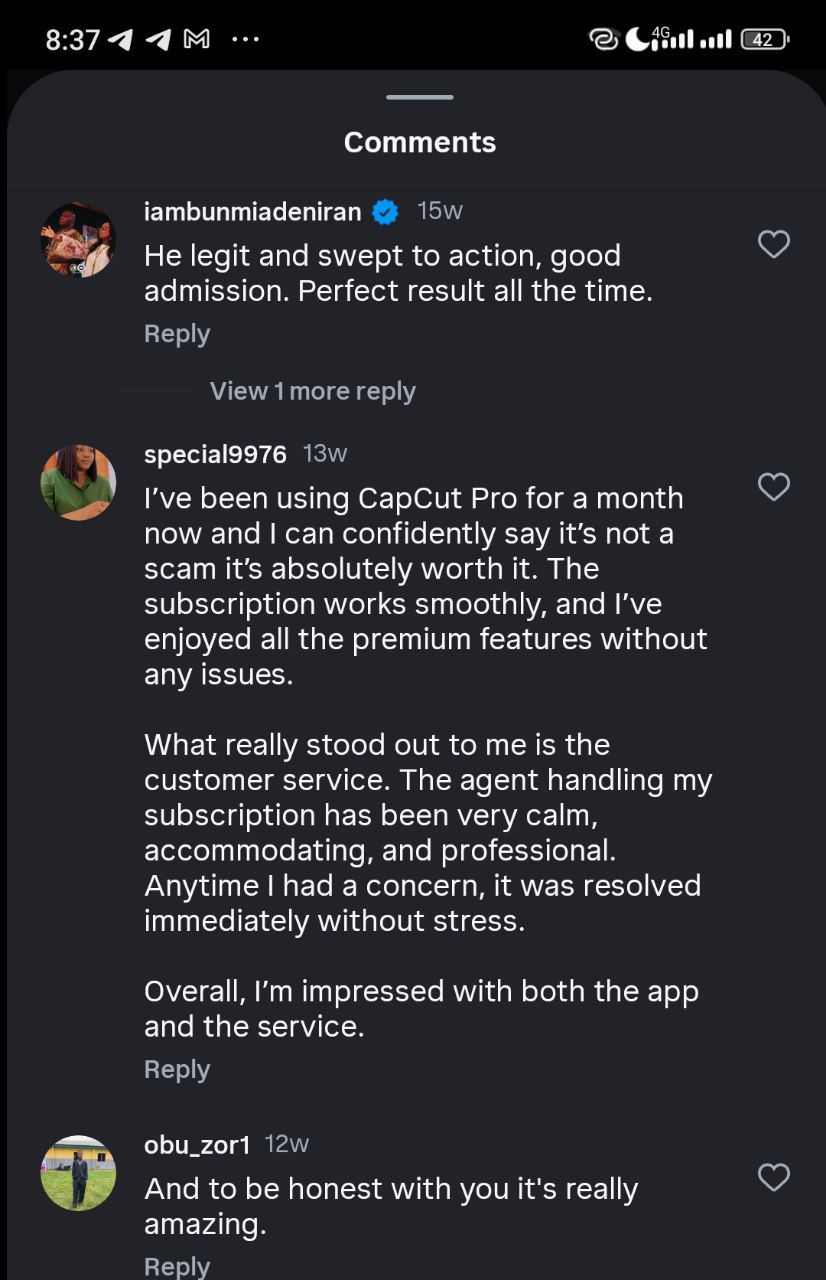Tap the signal strength indicator

coord(690,38)
